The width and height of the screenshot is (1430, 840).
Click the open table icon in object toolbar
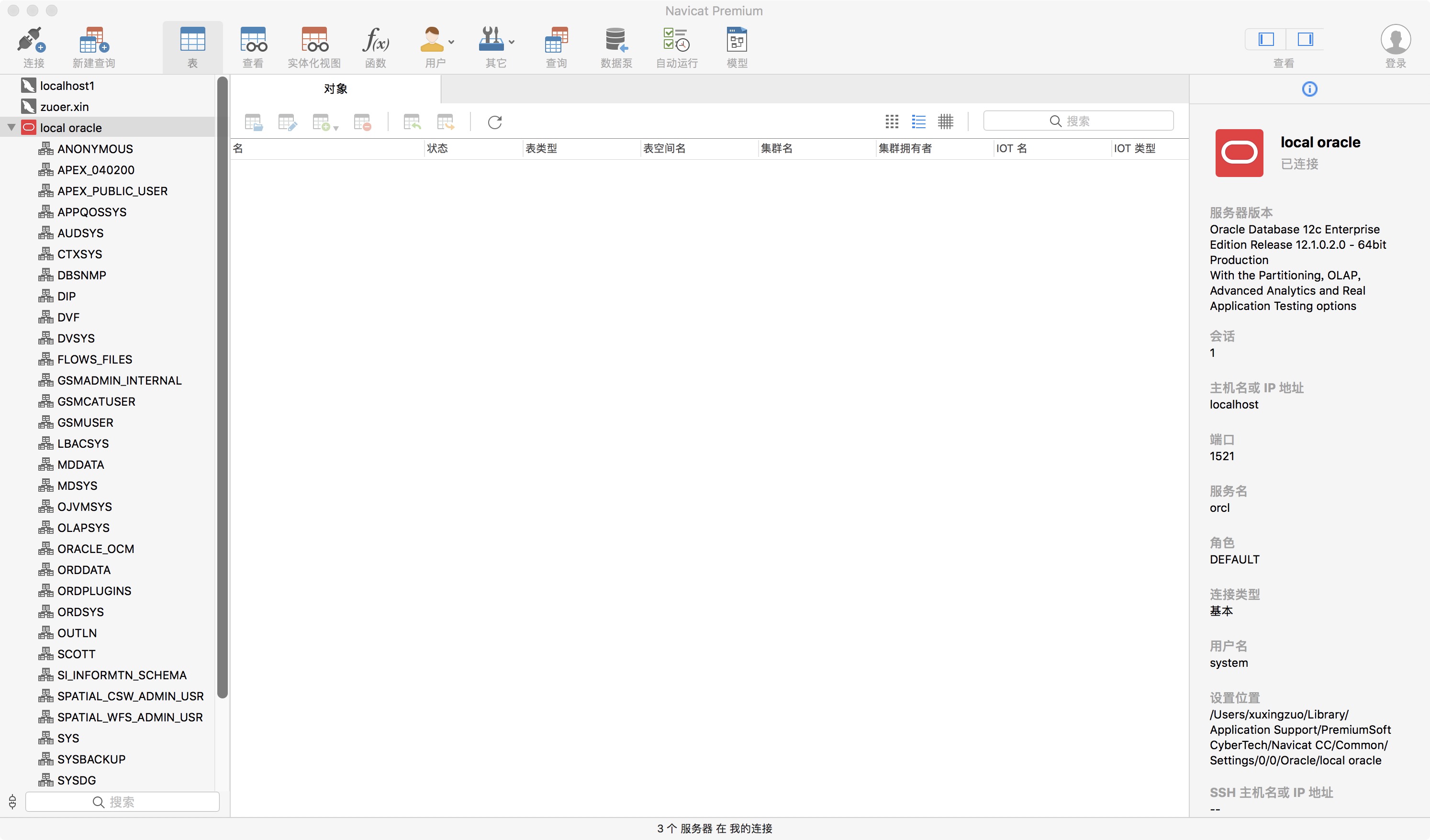[253, 122]
